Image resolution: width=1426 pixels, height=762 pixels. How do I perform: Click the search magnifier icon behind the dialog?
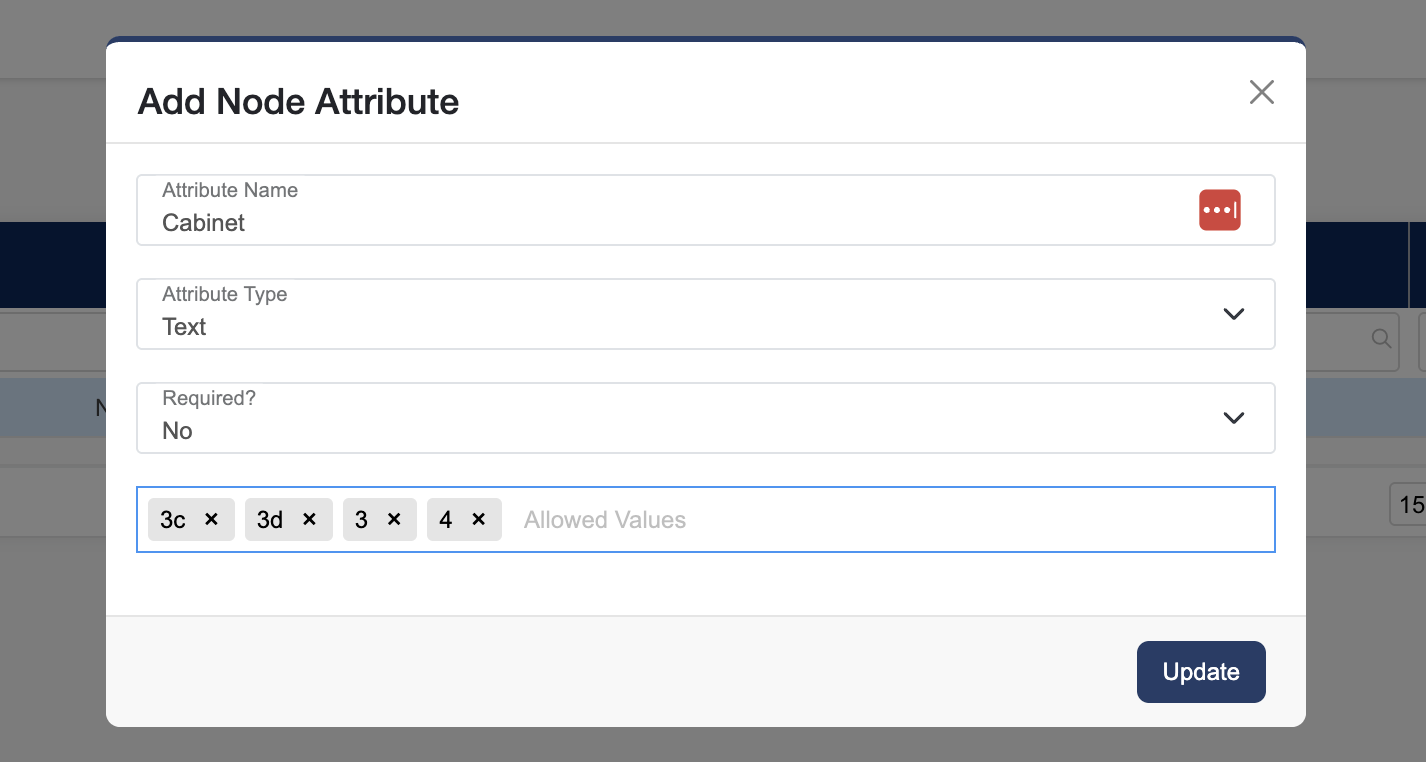[x=1381, y=341]
